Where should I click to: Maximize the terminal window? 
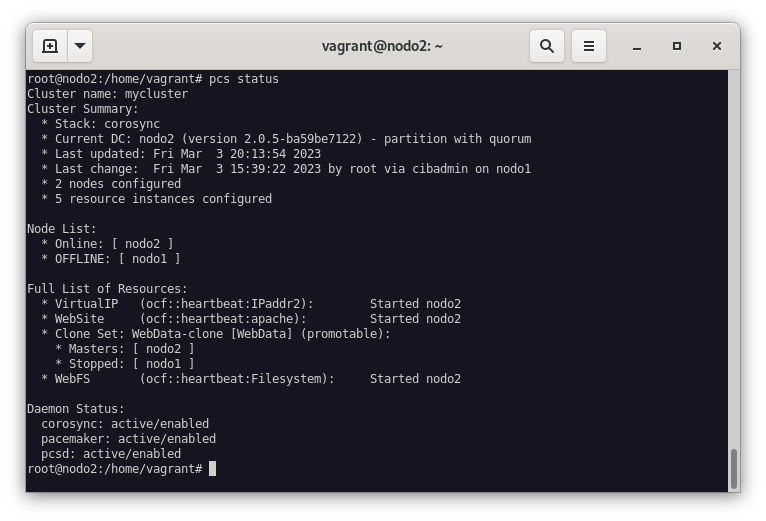click(677, 46)
